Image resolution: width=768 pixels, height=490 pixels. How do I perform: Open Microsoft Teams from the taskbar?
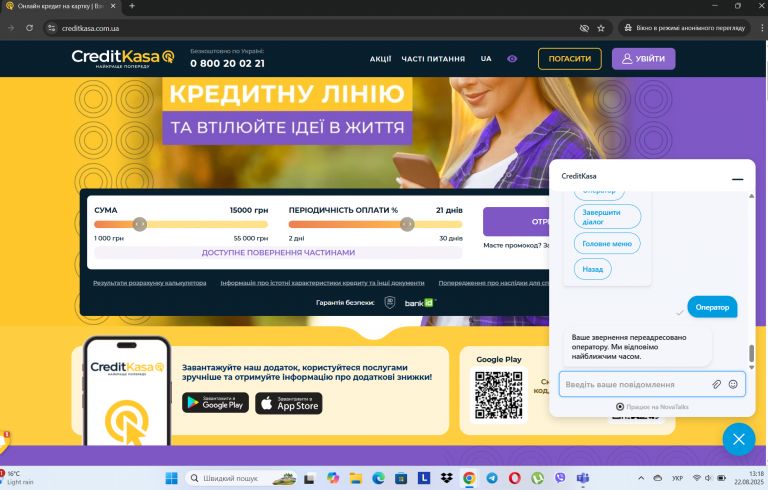click(583, 478)
